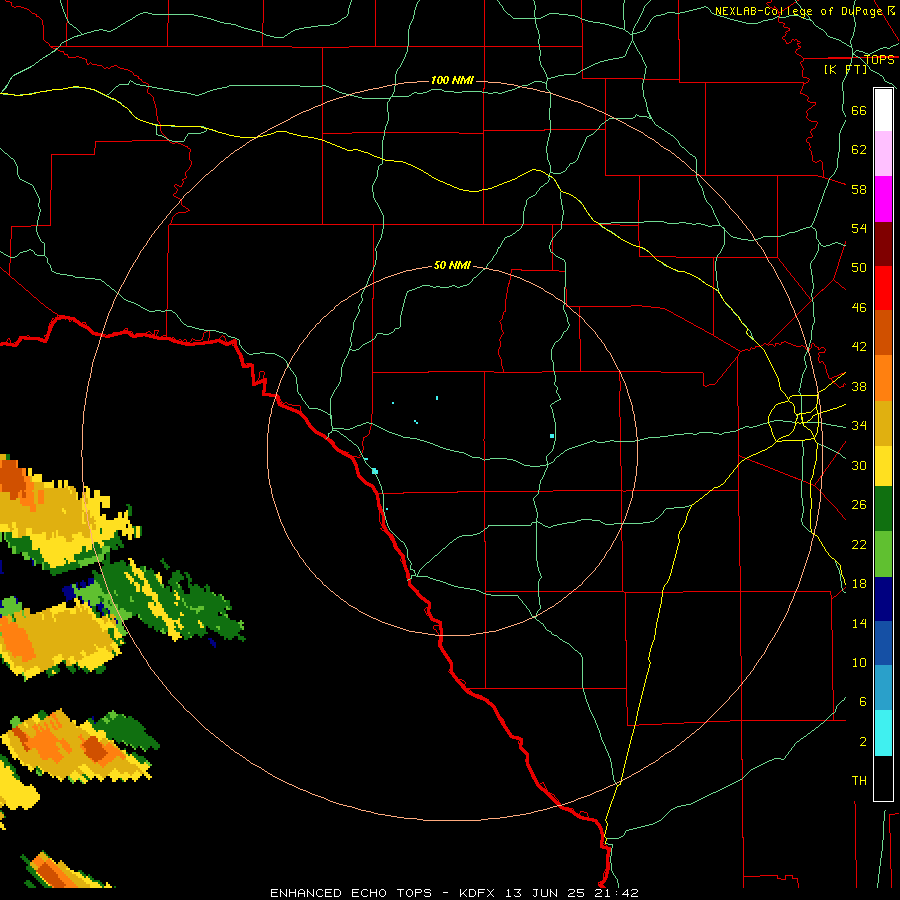This screenshot has width=900, height=900.
Task: Click legend value "10"
Action: pyautogui.click(x=859, y=662)
